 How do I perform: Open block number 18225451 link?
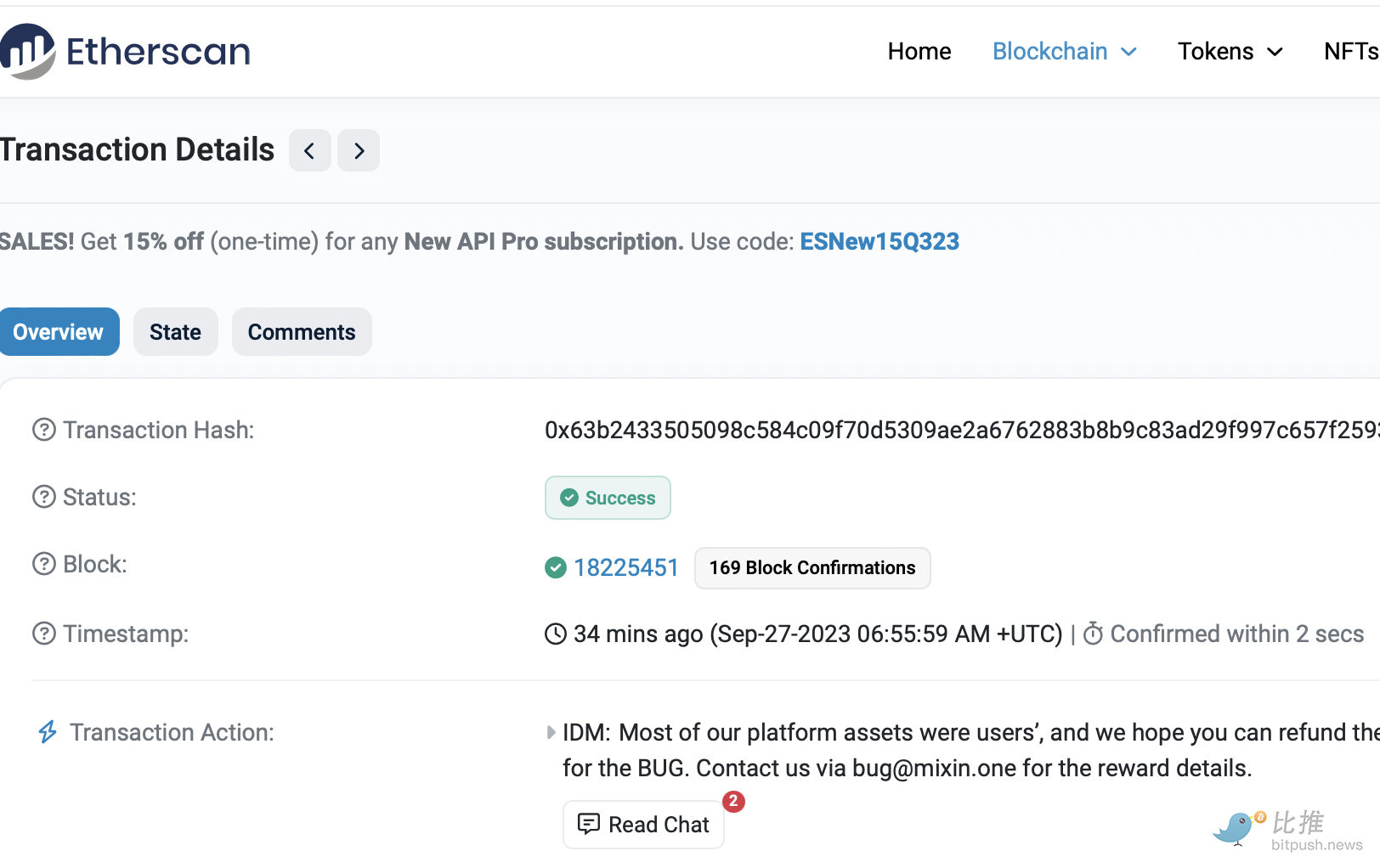point(625,568)
